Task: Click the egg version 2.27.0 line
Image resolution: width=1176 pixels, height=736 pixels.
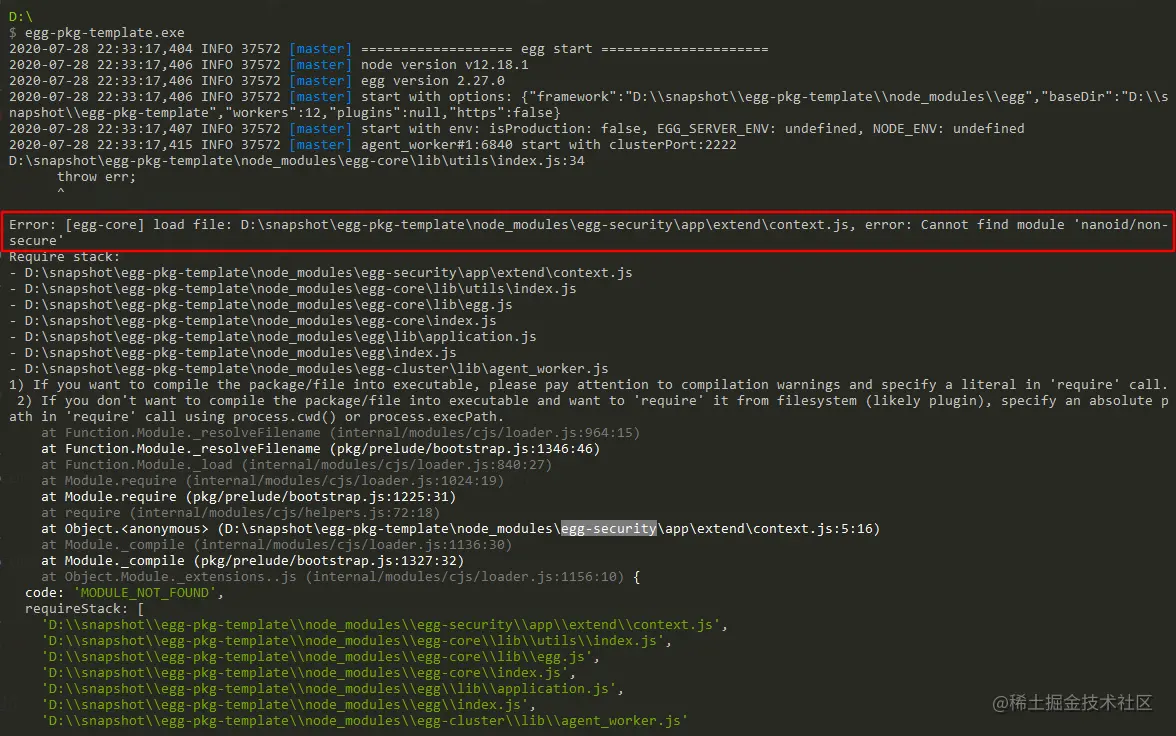Action: [x=256, y=81]
